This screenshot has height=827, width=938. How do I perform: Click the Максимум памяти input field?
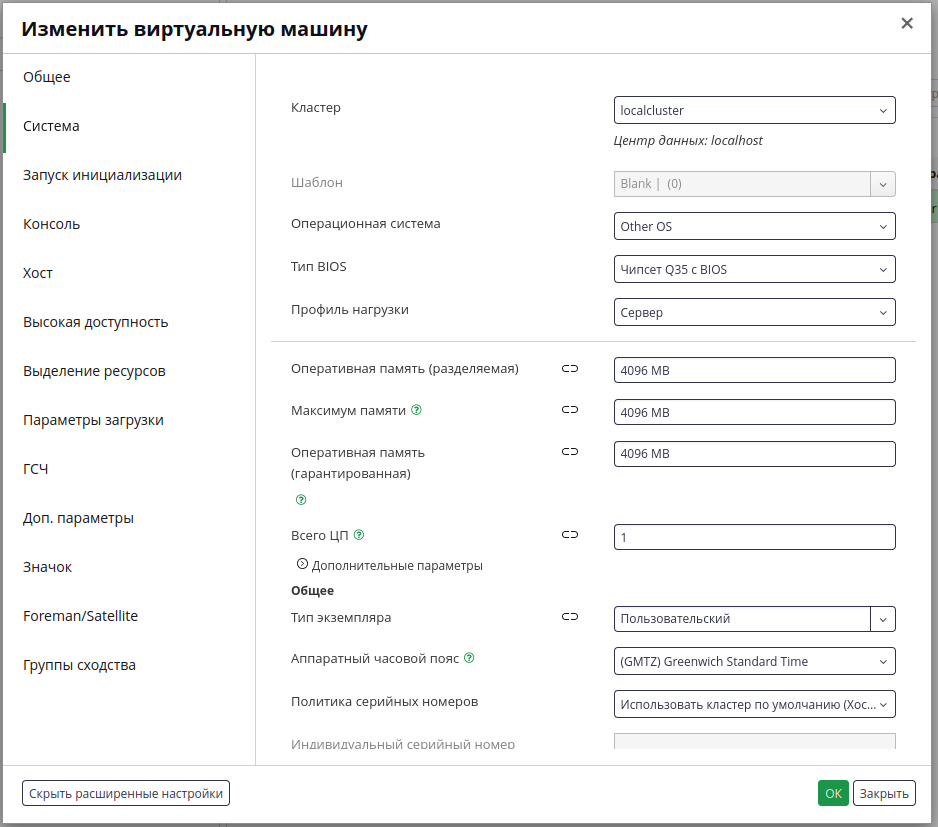pyautogui.click(x=754, y=412)
